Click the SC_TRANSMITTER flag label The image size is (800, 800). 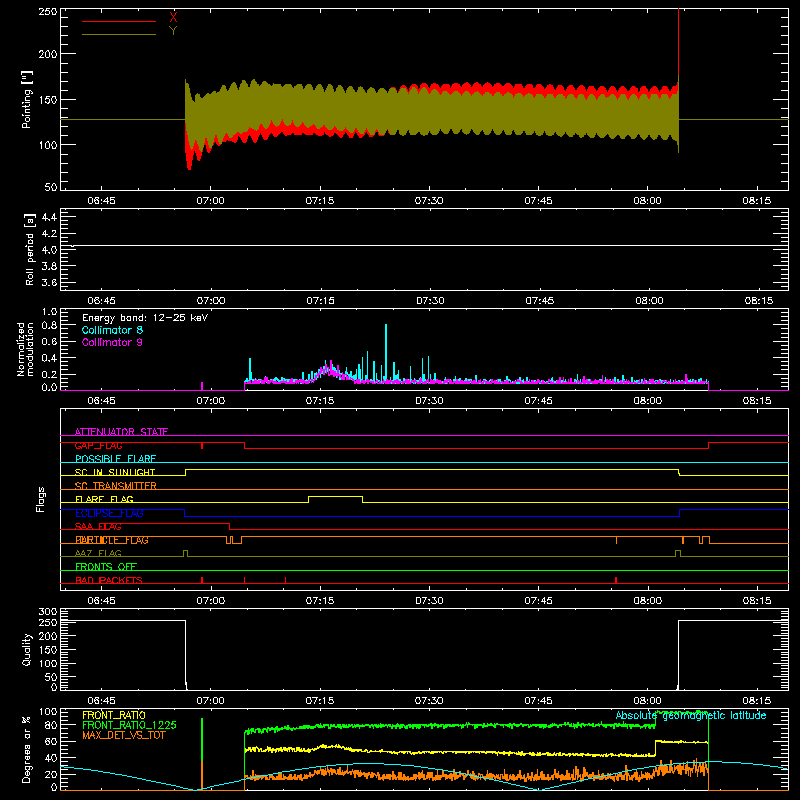(116, 485)
